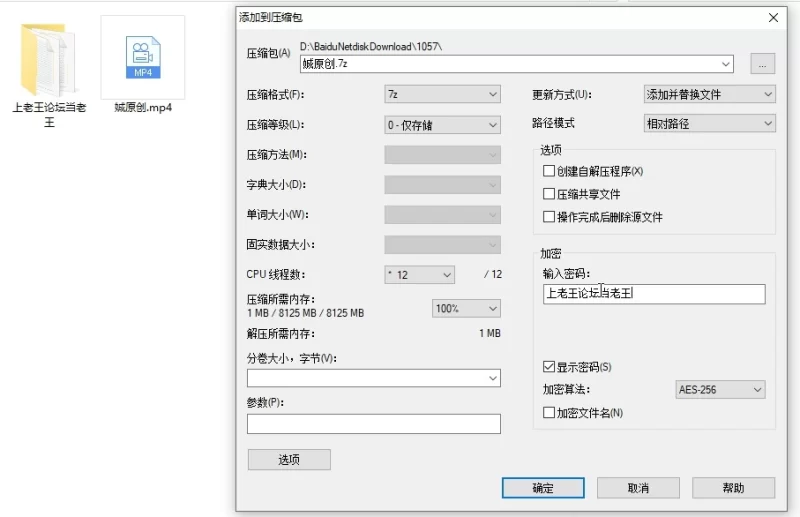Click the 添加到压缩包 dialog title
The height and width of the screenshot is (517, 800).
click(271, 17)
